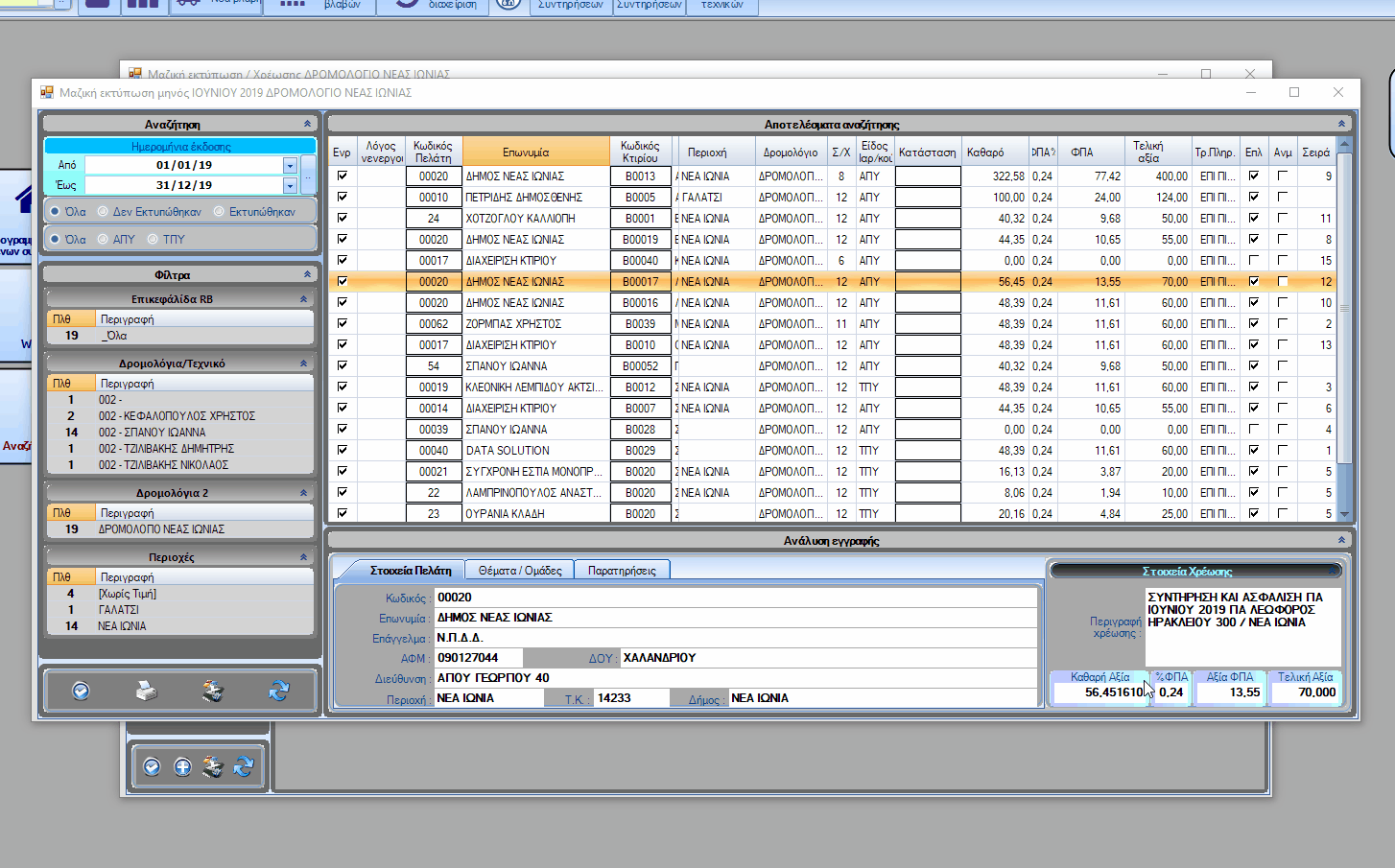Switch to the 'Θέματα / Ομάδες' tab
1395x868 pixels.
click(x=519, y=571)
